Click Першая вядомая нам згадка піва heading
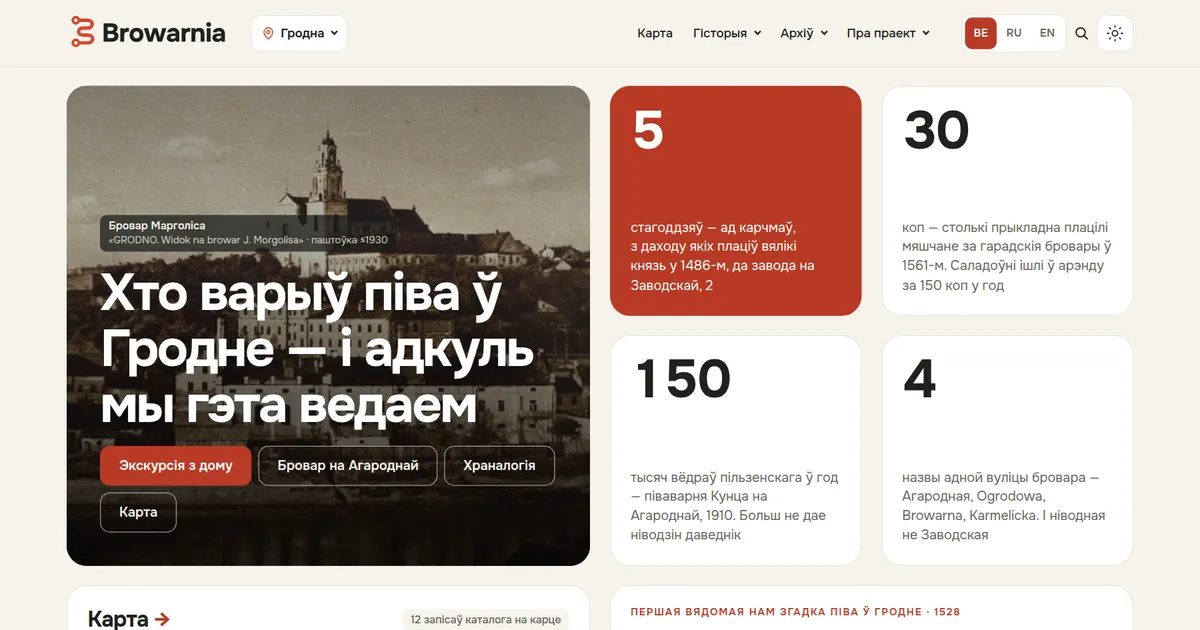This screenshot has width=1200, height=630. click(795, 611)
